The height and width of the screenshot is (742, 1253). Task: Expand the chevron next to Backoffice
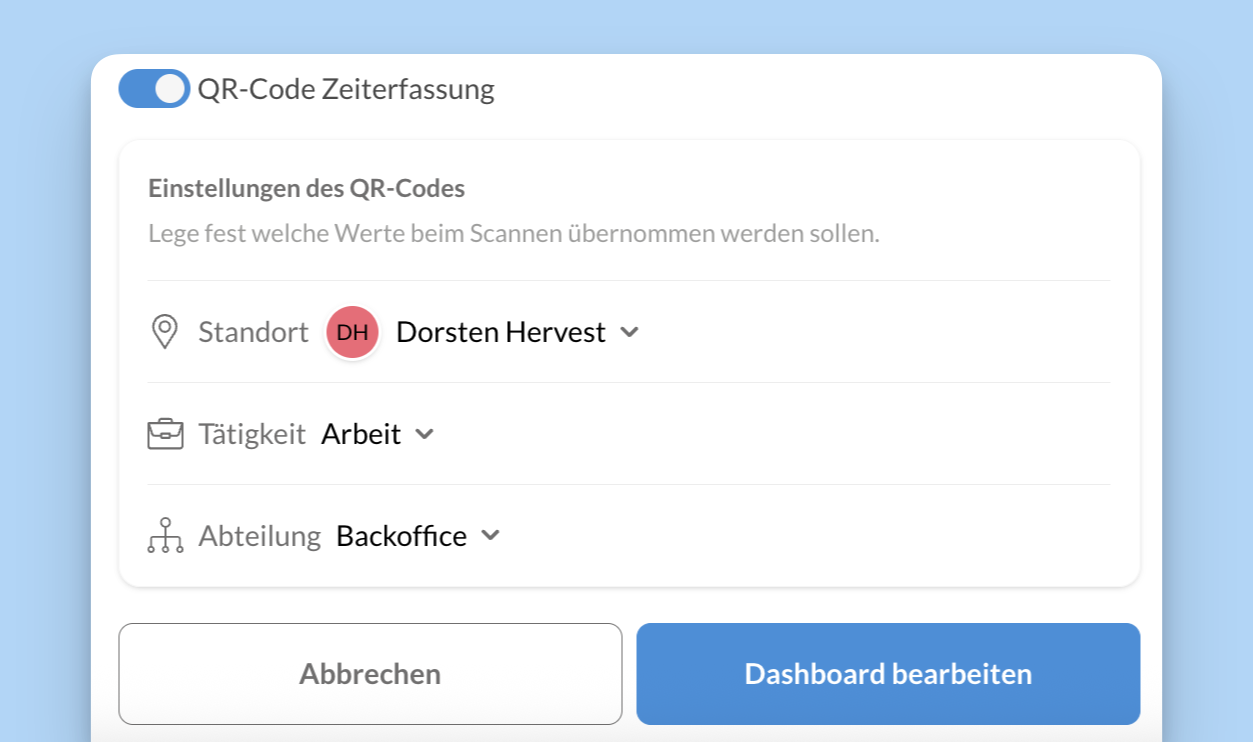[x=490, y=536]
